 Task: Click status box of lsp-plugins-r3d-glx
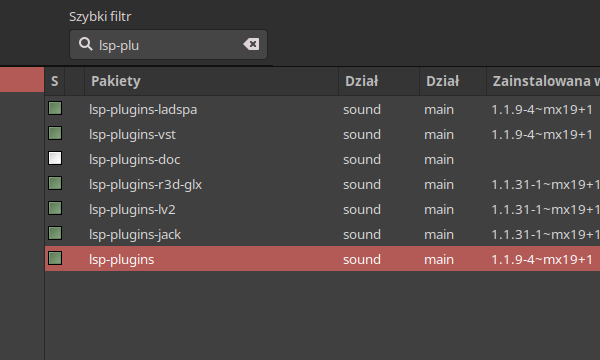(55, 183)
